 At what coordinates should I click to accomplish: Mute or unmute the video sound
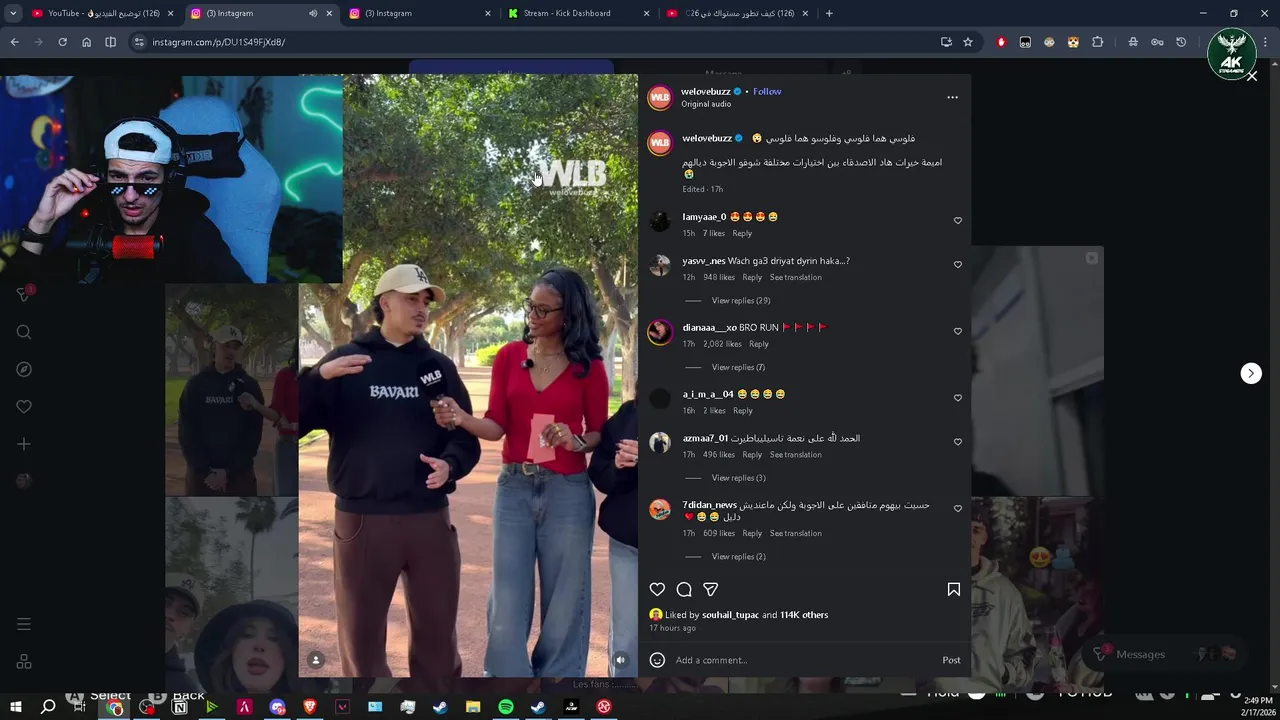pyautogui.click(x=620, y=660)
